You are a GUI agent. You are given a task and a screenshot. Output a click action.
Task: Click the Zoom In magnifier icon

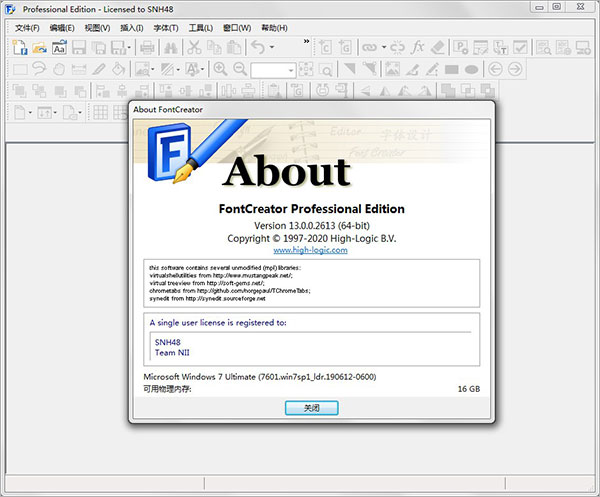(x=220, y=69)
